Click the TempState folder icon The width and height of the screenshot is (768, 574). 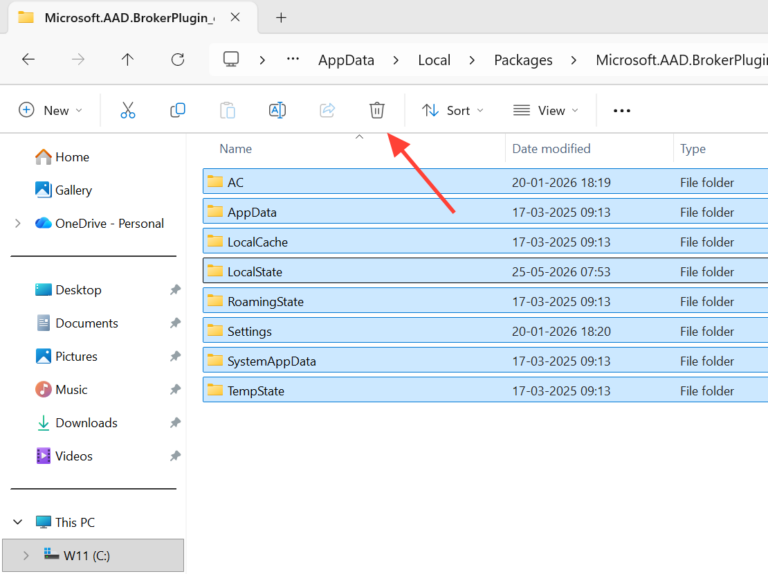[x=215, y=390]
